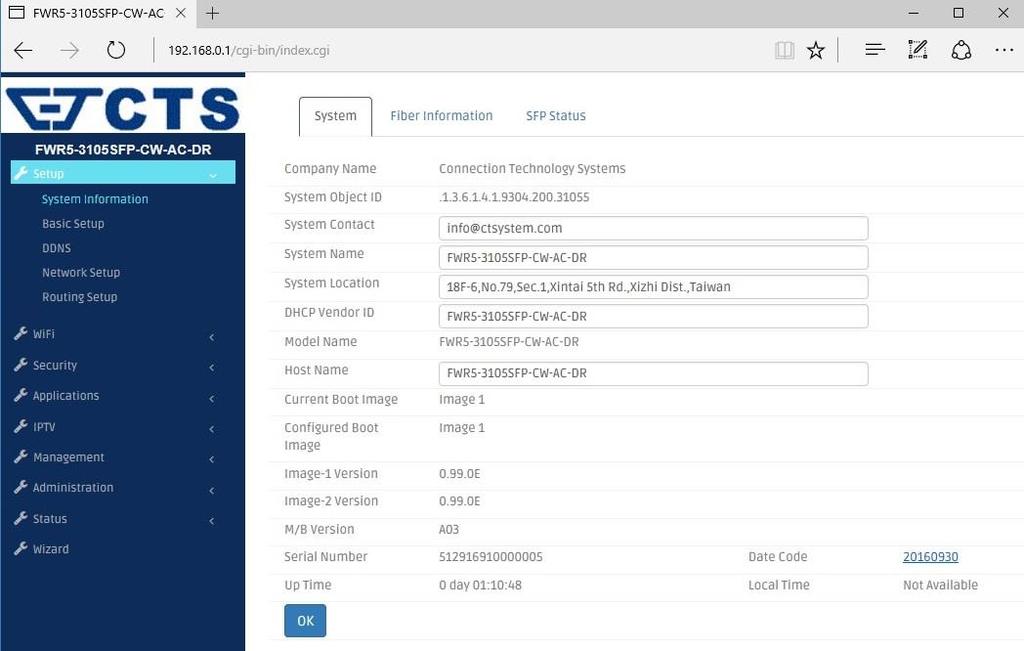Viewport: 1024px width, 651px height.
Task: Click the DHCP Vendor ID input field
Action: [x=653, y=317]
